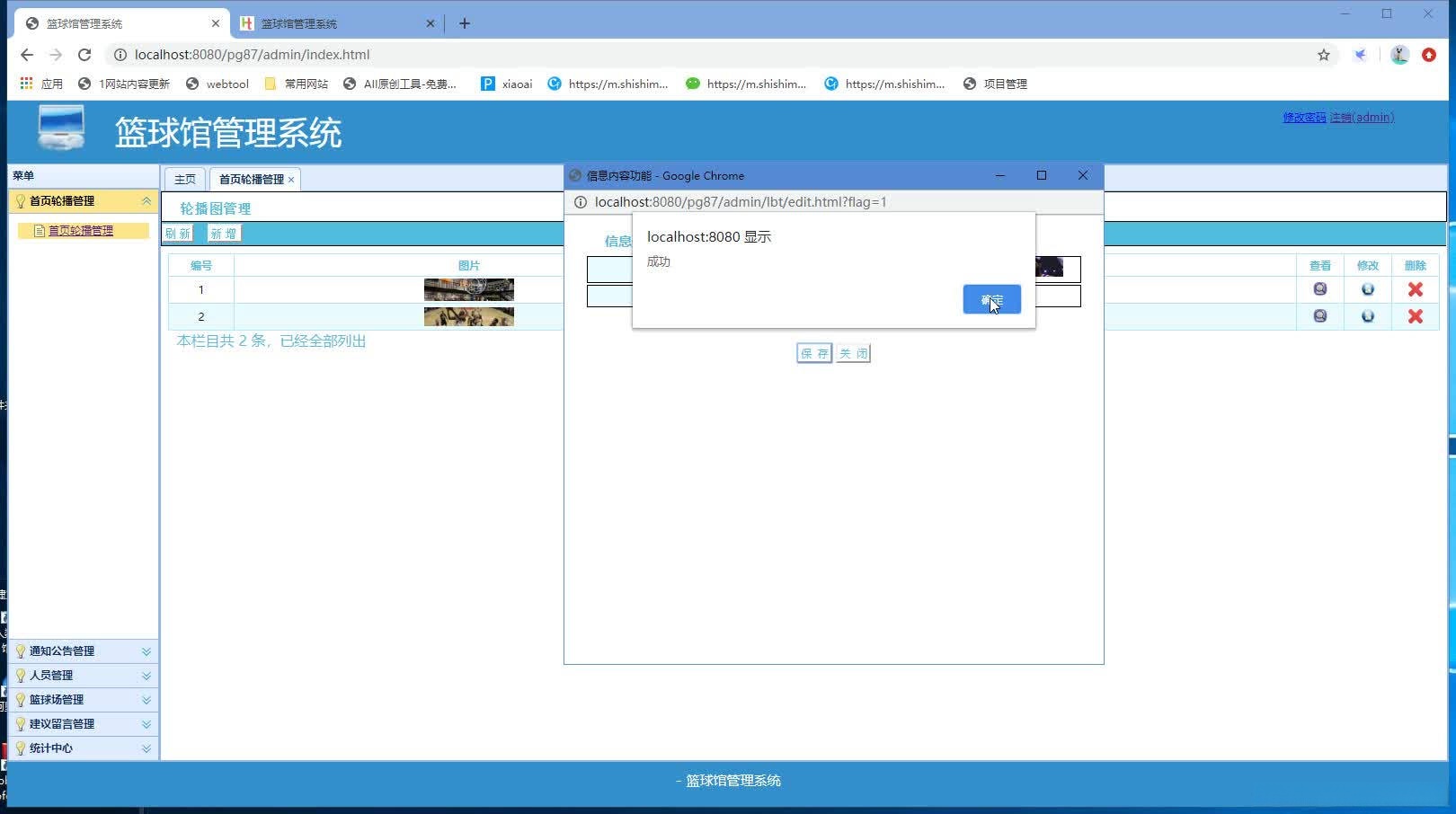Confirm the 成功 alert with 确定
Screen dimensions: 1456x814
[991, 299]
